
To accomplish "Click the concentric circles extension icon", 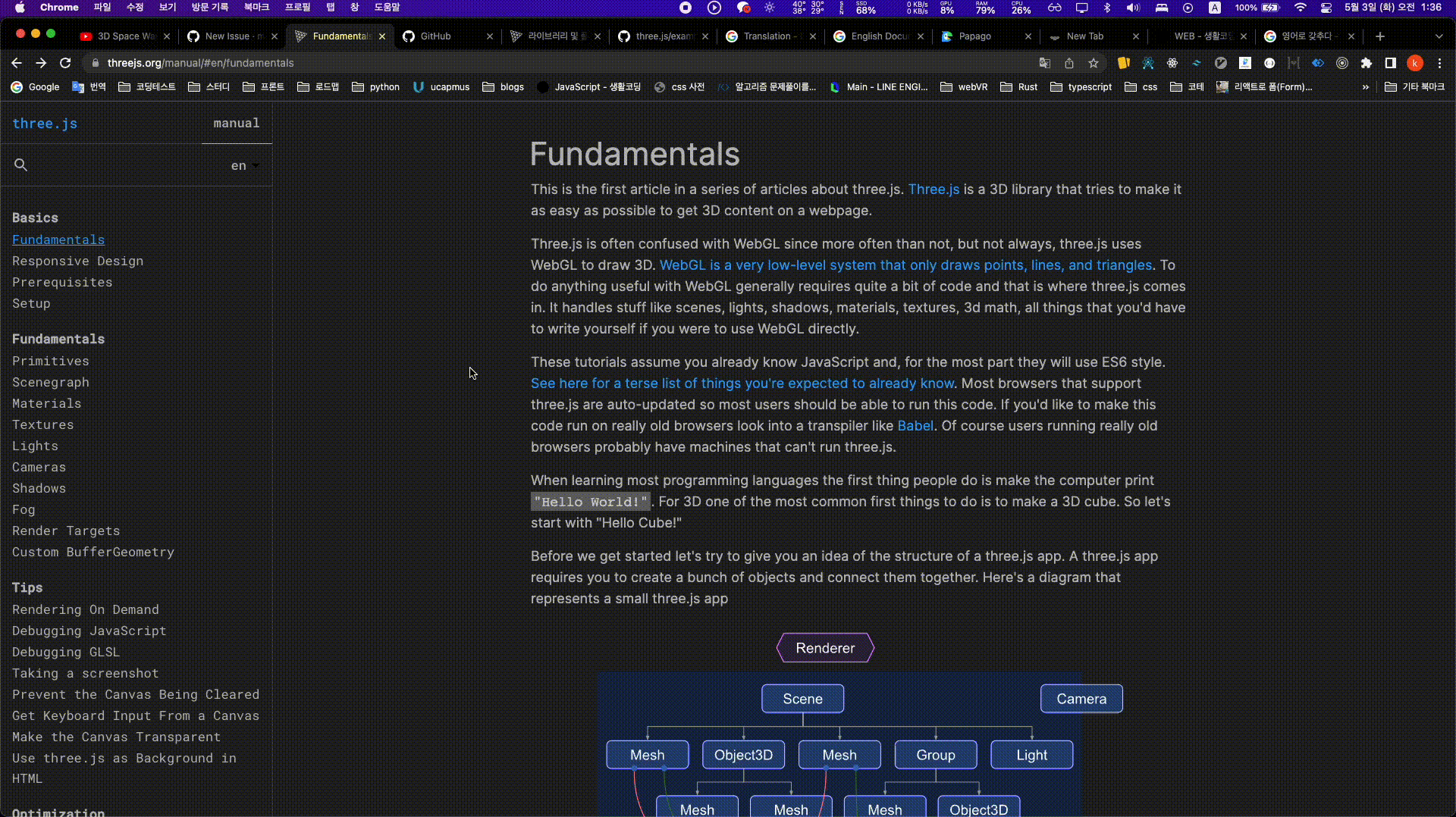I will 1342,63.
